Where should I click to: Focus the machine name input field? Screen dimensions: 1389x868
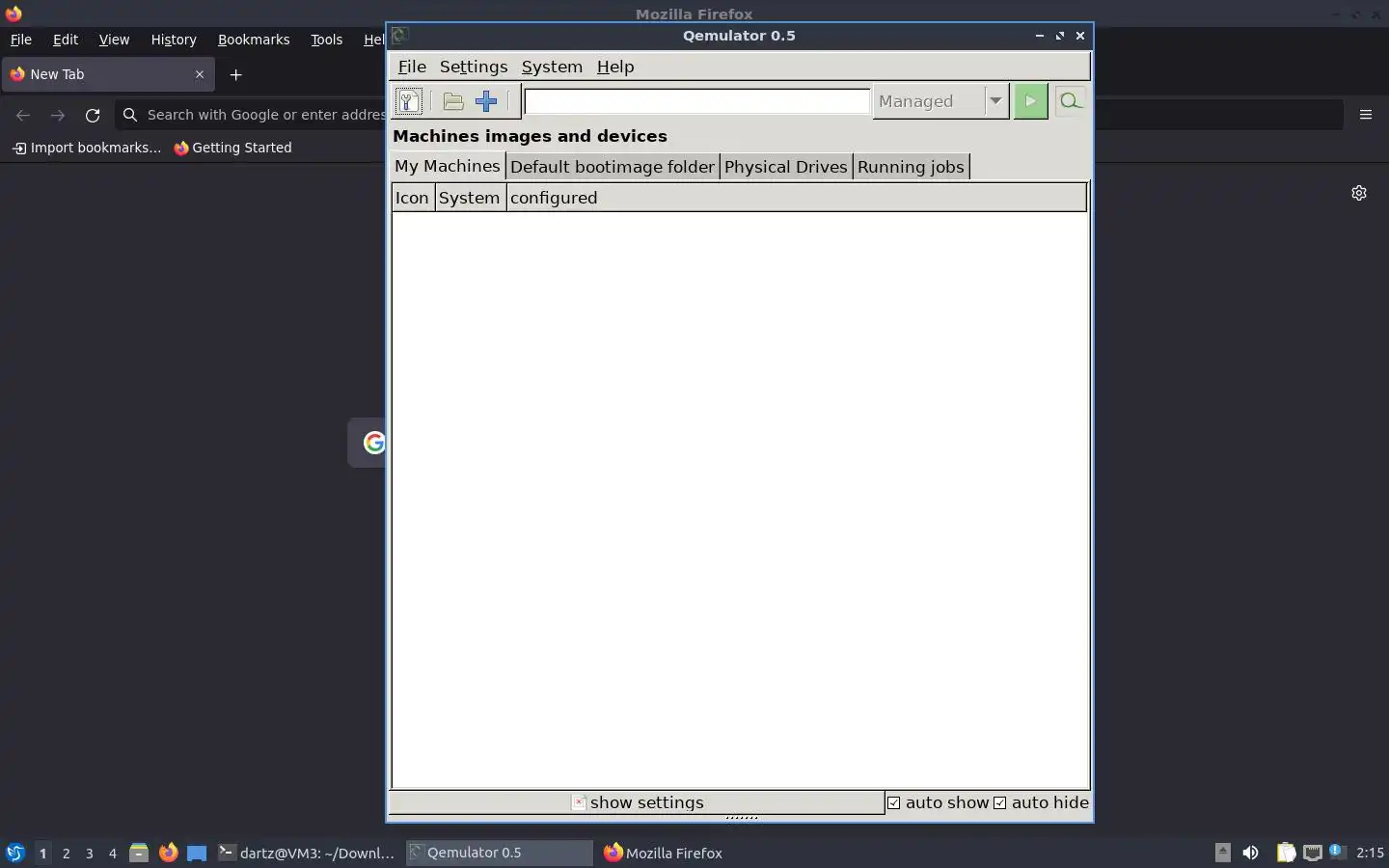(697, 101)
